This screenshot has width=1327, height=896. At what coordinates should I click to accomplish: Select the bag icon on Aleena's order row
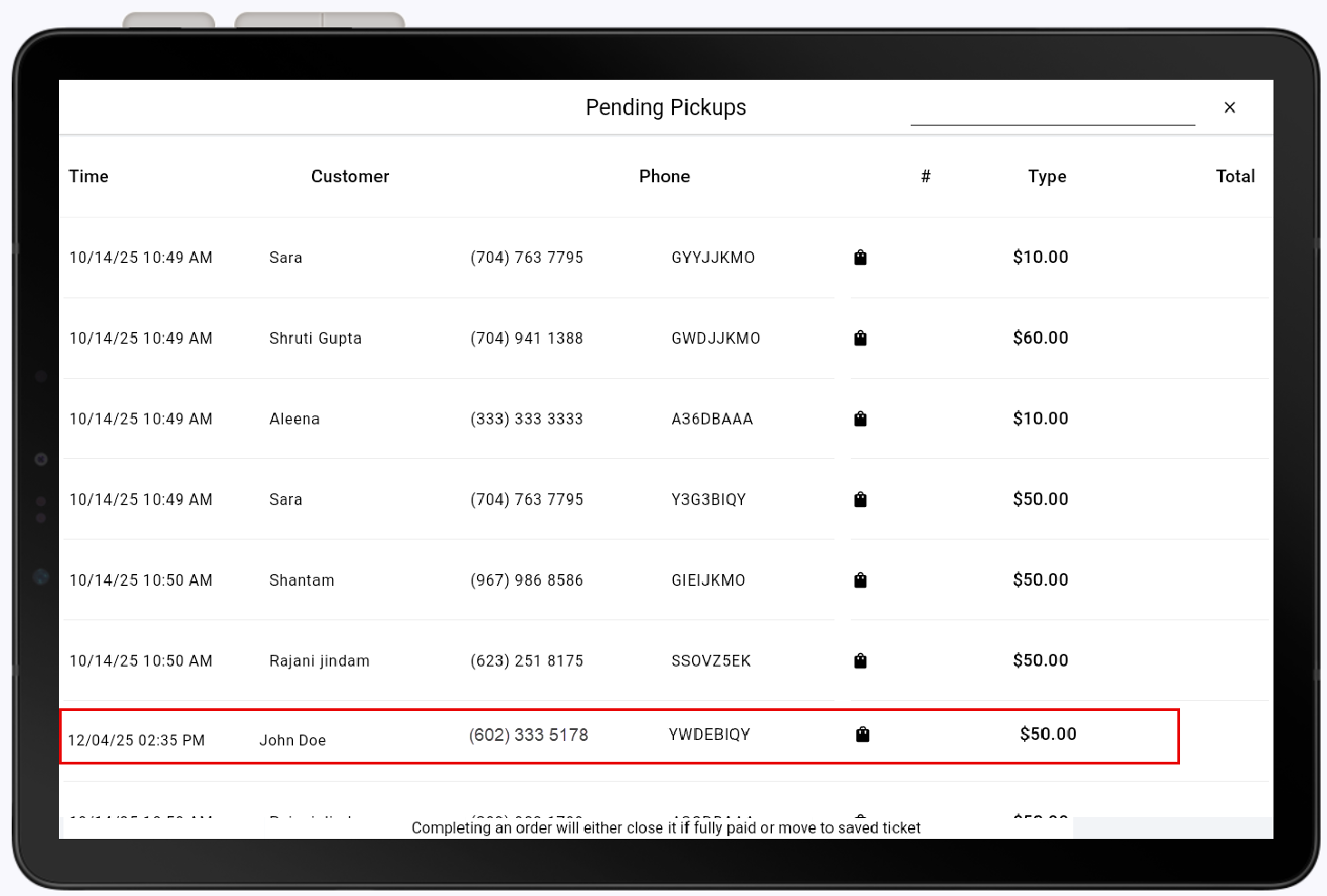click(x=860, y=419)
